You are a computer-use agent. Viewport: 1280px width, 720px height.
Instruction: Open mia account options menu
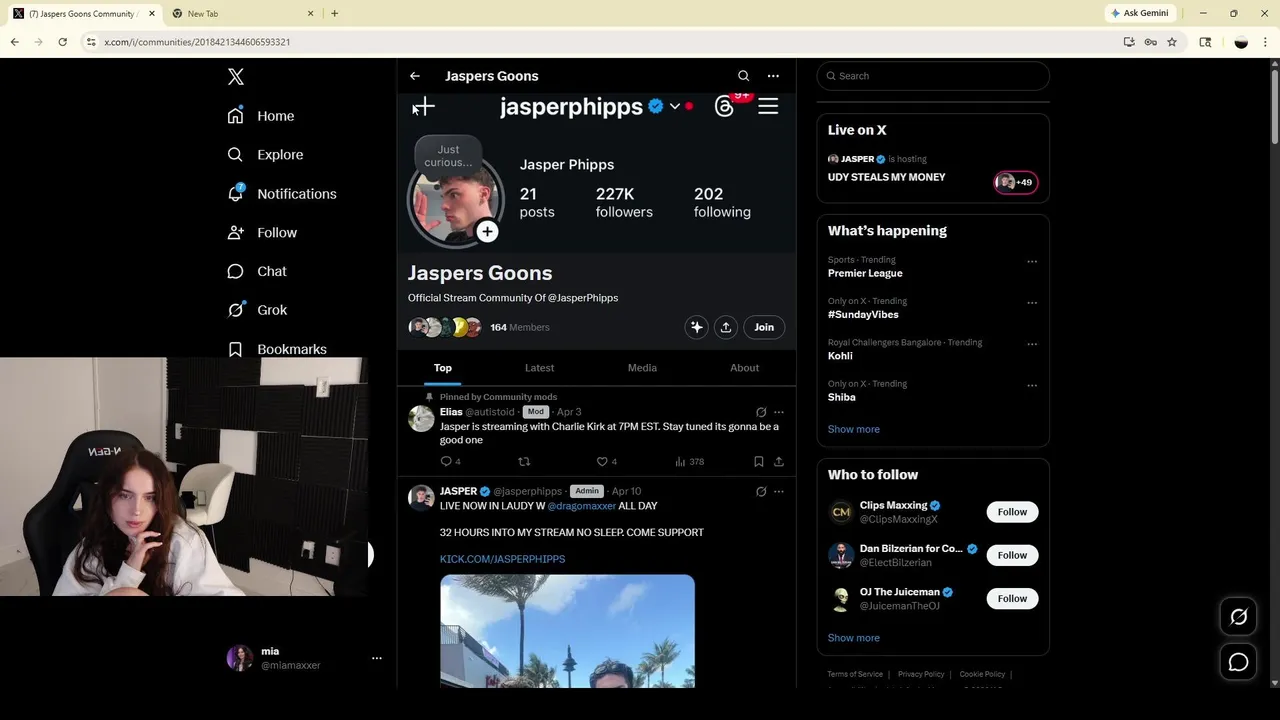[377, 658]
